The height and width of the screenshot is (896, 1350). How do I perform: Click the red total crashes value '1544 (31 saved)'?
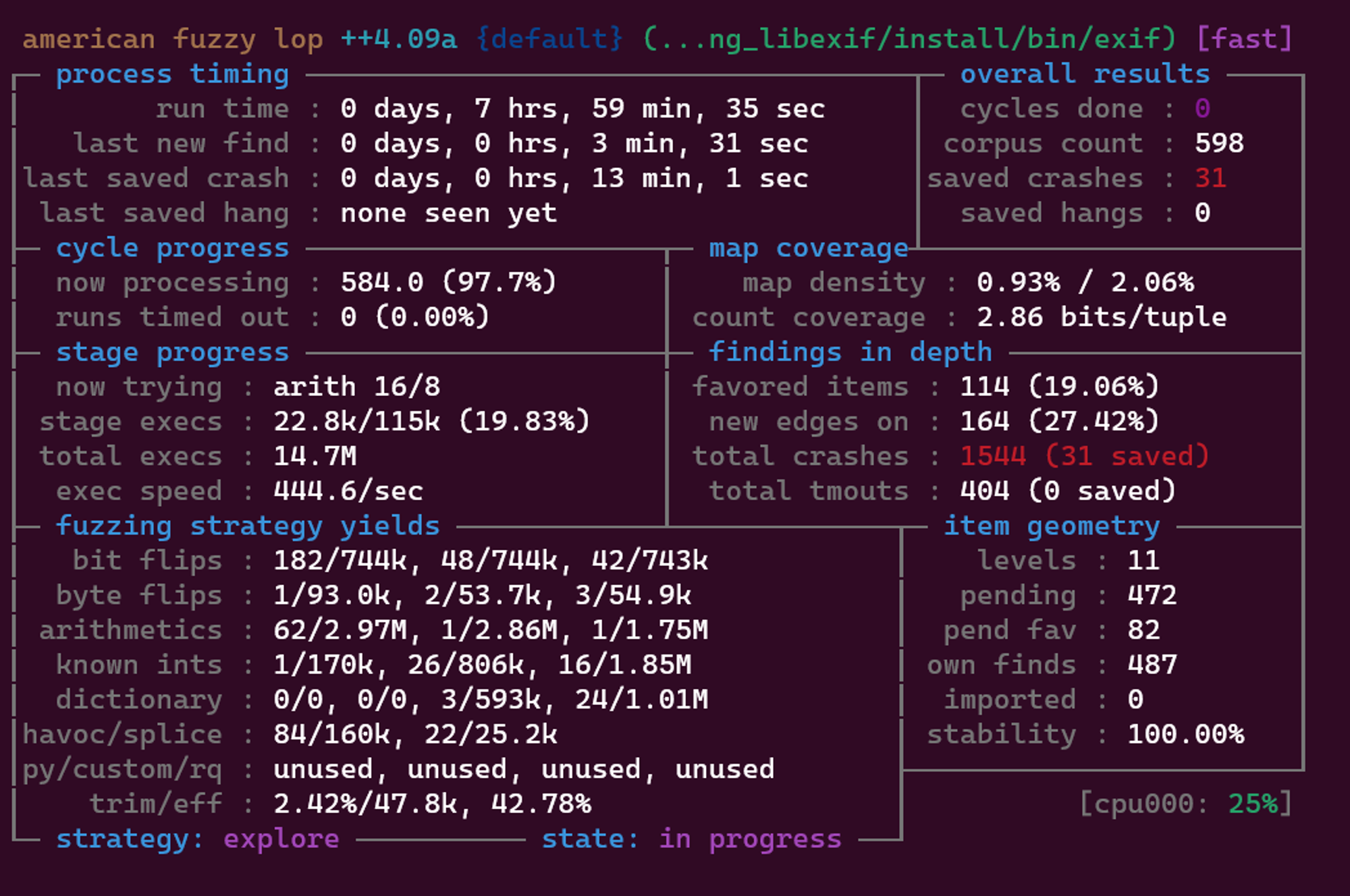(x=1085, y=457)
